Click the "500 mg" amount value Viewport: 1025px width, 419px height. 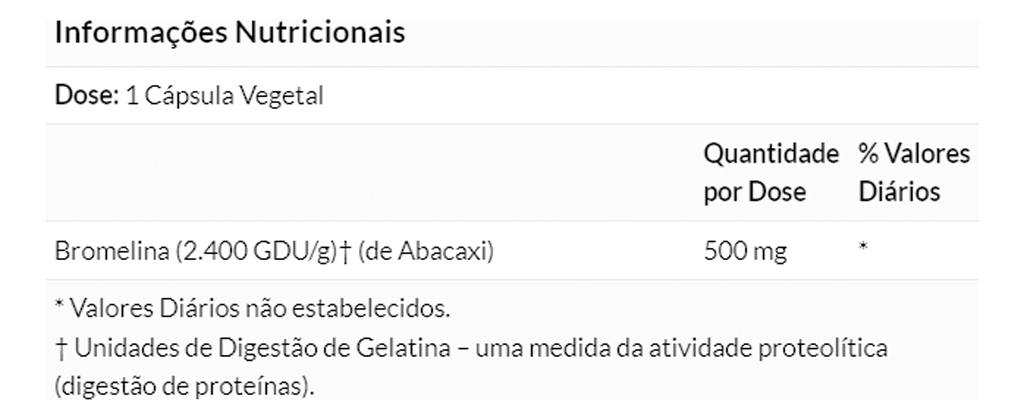coord(745,252)
